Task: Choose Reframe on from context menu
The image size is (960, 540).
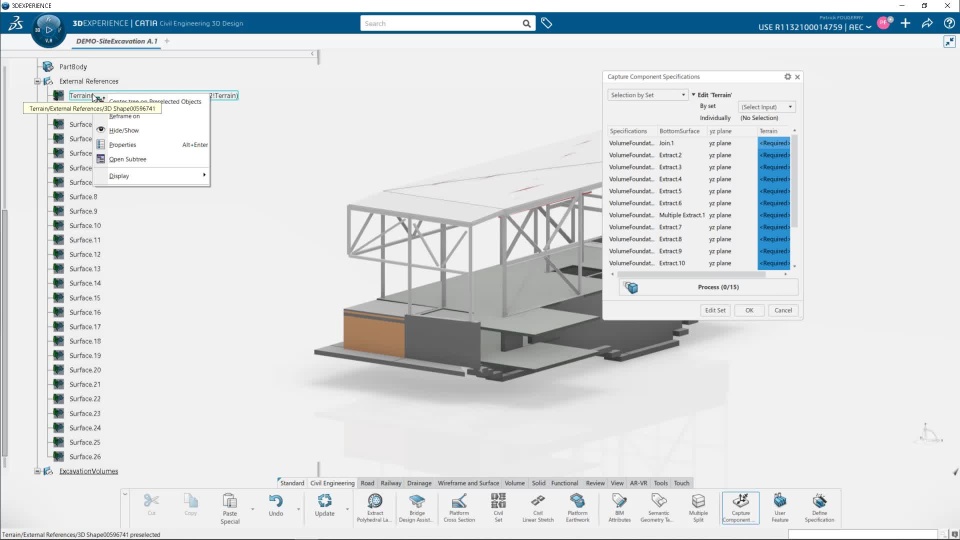Action: (124, 116)
